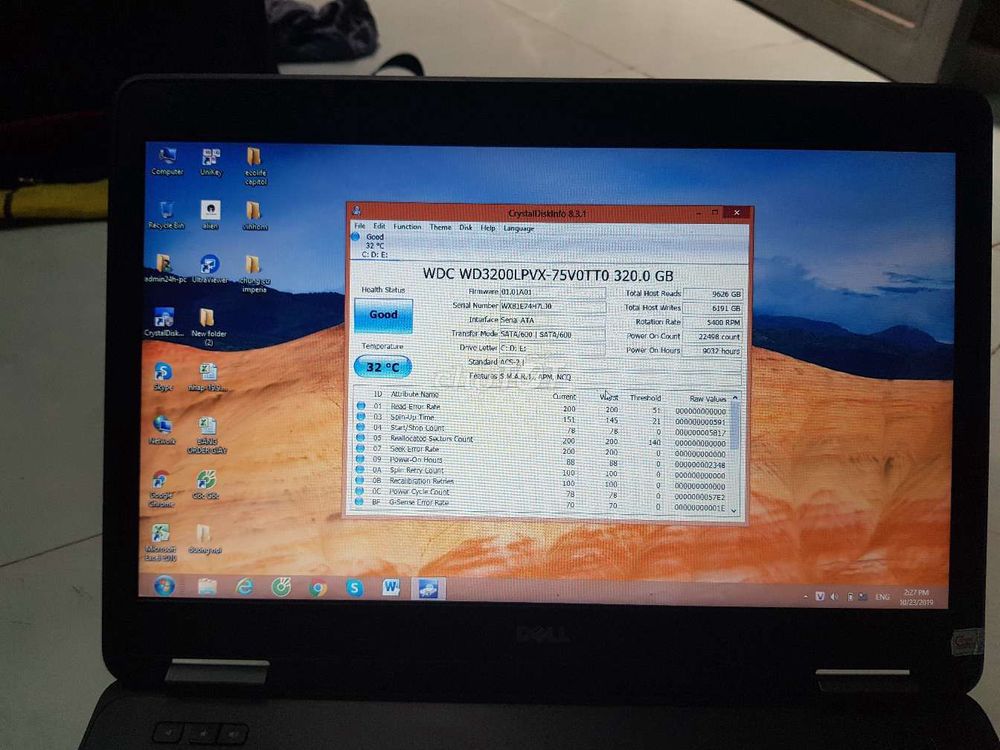The height and width of the screenshot is (750, 1000).
Task: Launch the Google Chrome desktop shortcut
Action: pyautogui.click(x=161, y=489)
